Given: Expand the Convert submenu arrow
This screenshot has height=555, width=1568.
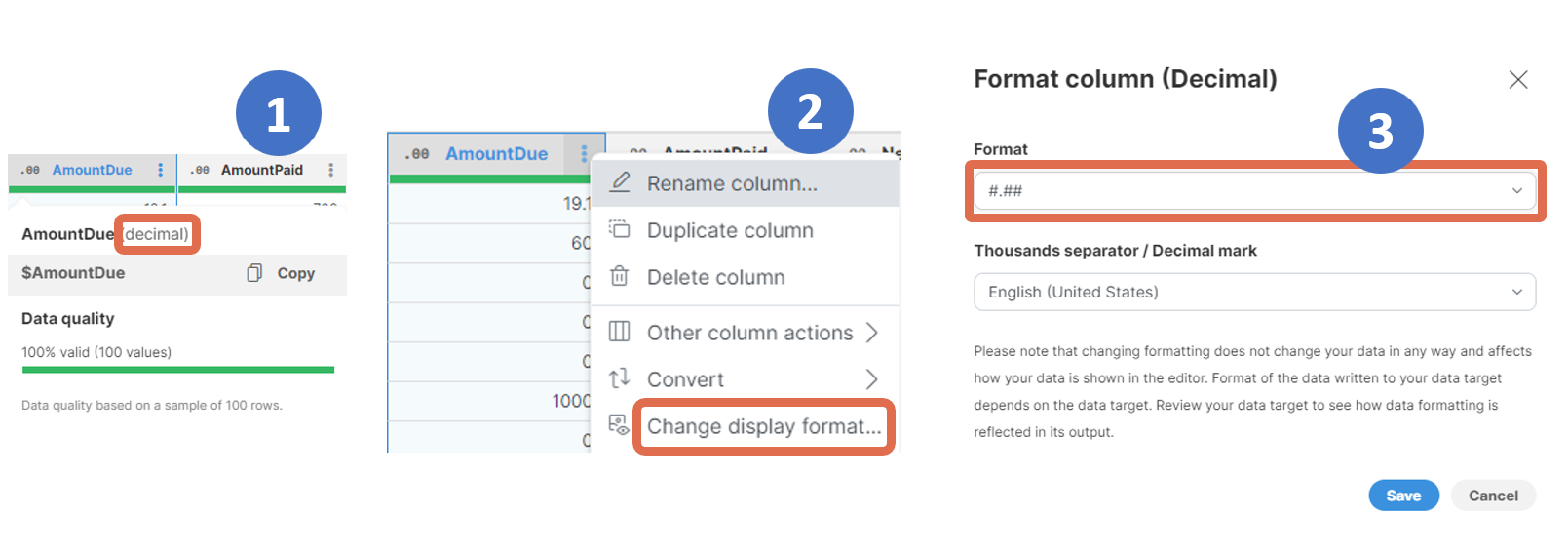Looking at the screenshot, I should point(872,379).
